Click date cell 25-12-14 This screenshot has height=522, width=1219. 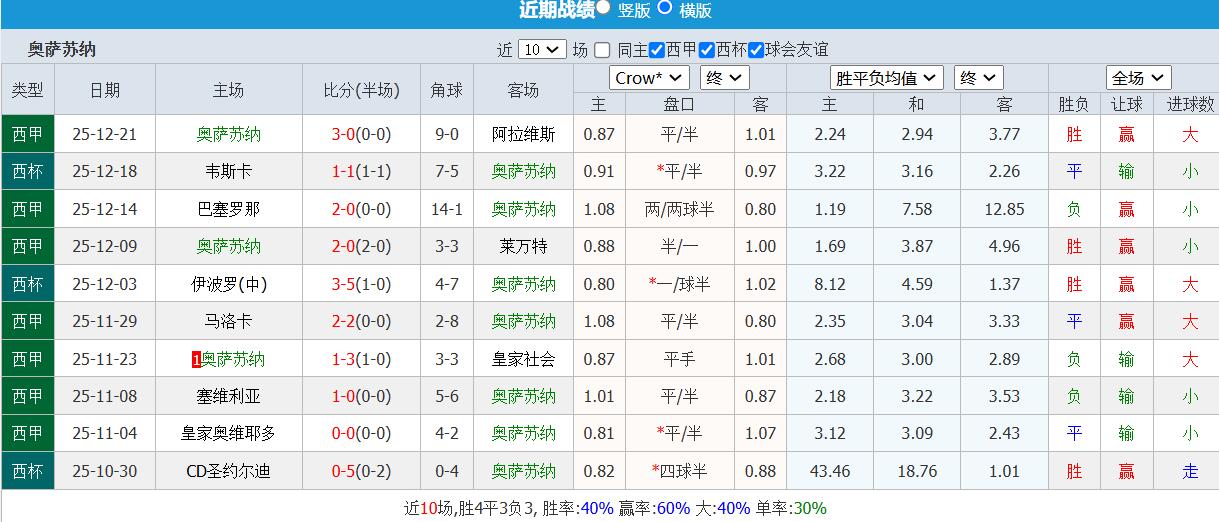click(104, 209)
